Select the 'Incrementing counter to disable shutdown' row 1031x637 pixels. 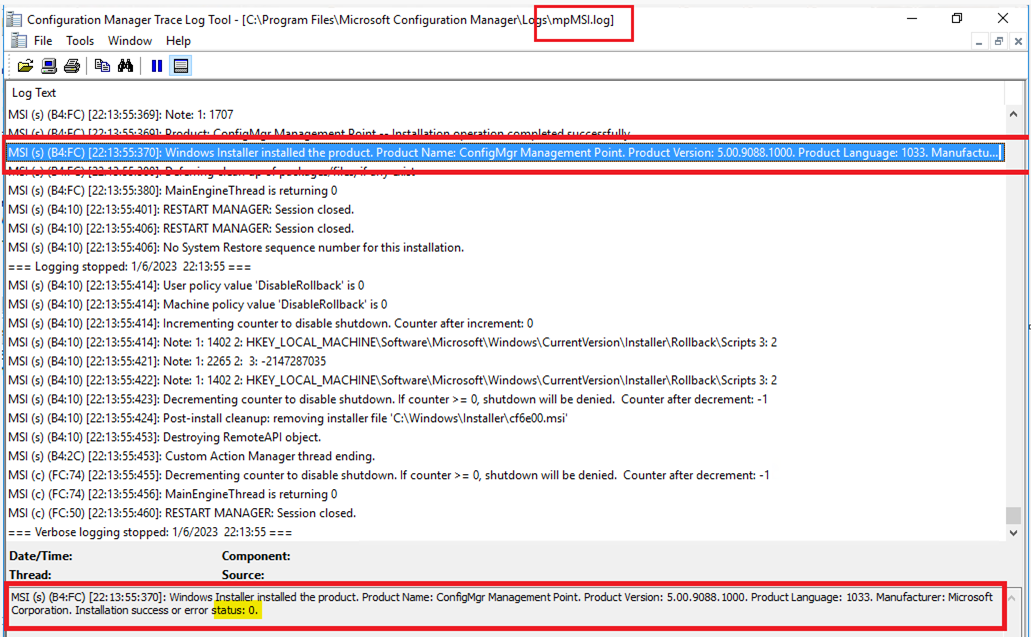tap(506, 323)
